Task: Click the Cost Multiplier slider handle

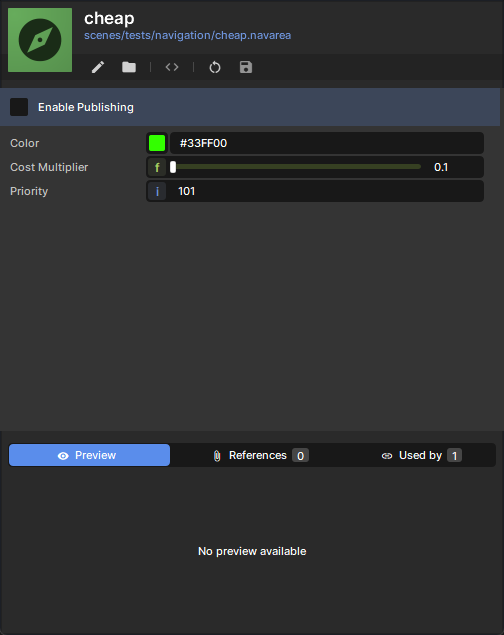Action: click(173, 167)
